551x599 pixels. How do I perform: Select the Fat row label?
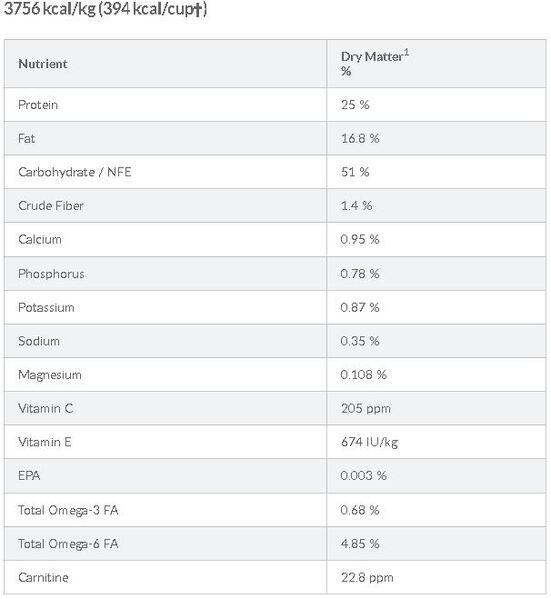tap(26, 138)
